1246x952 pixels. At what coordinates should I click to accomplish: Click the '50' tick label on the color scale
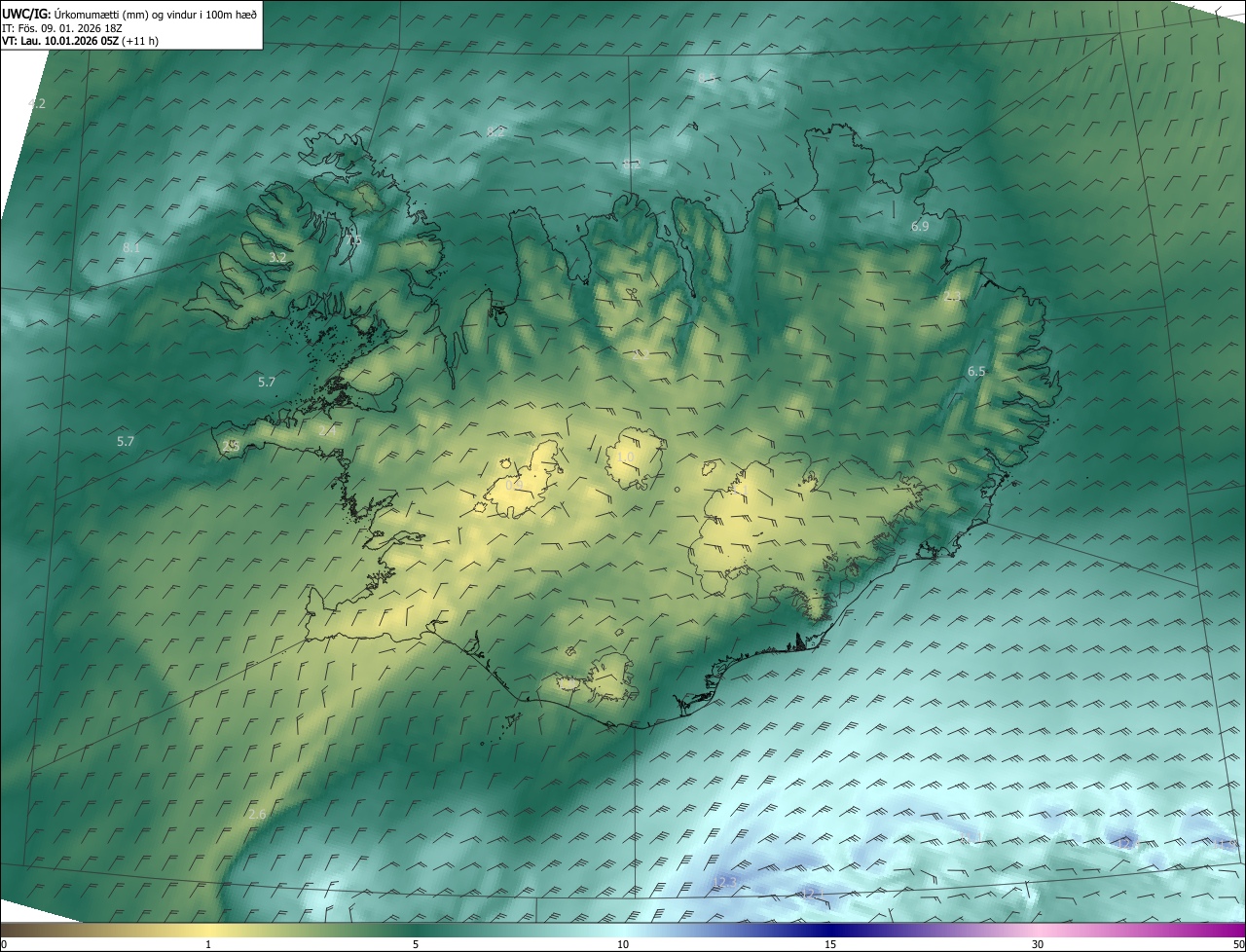[1238, 944]
